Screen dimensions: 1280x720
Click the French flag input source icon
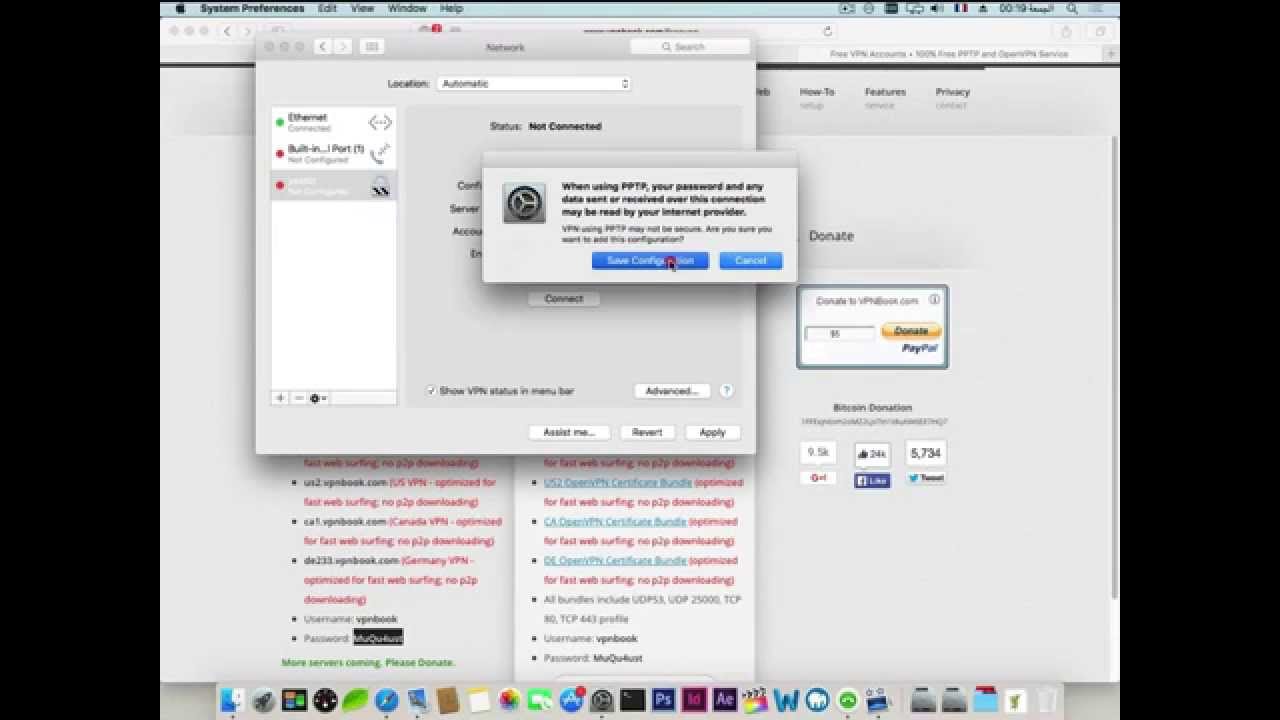pyautogui.click(x=960, y=8)
